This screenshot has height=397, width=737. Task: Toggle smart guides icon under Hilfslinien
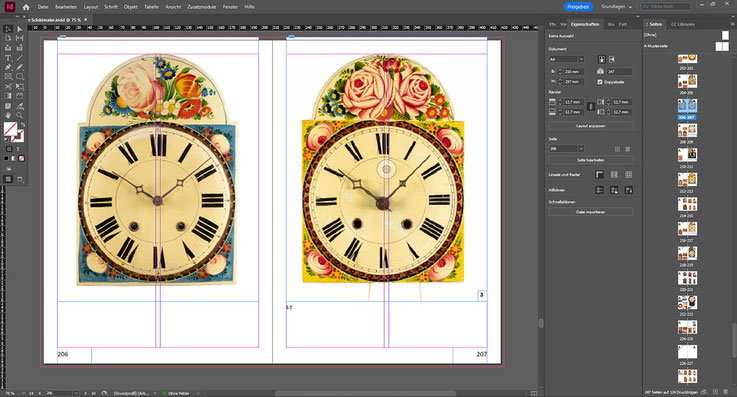[628, 190]
